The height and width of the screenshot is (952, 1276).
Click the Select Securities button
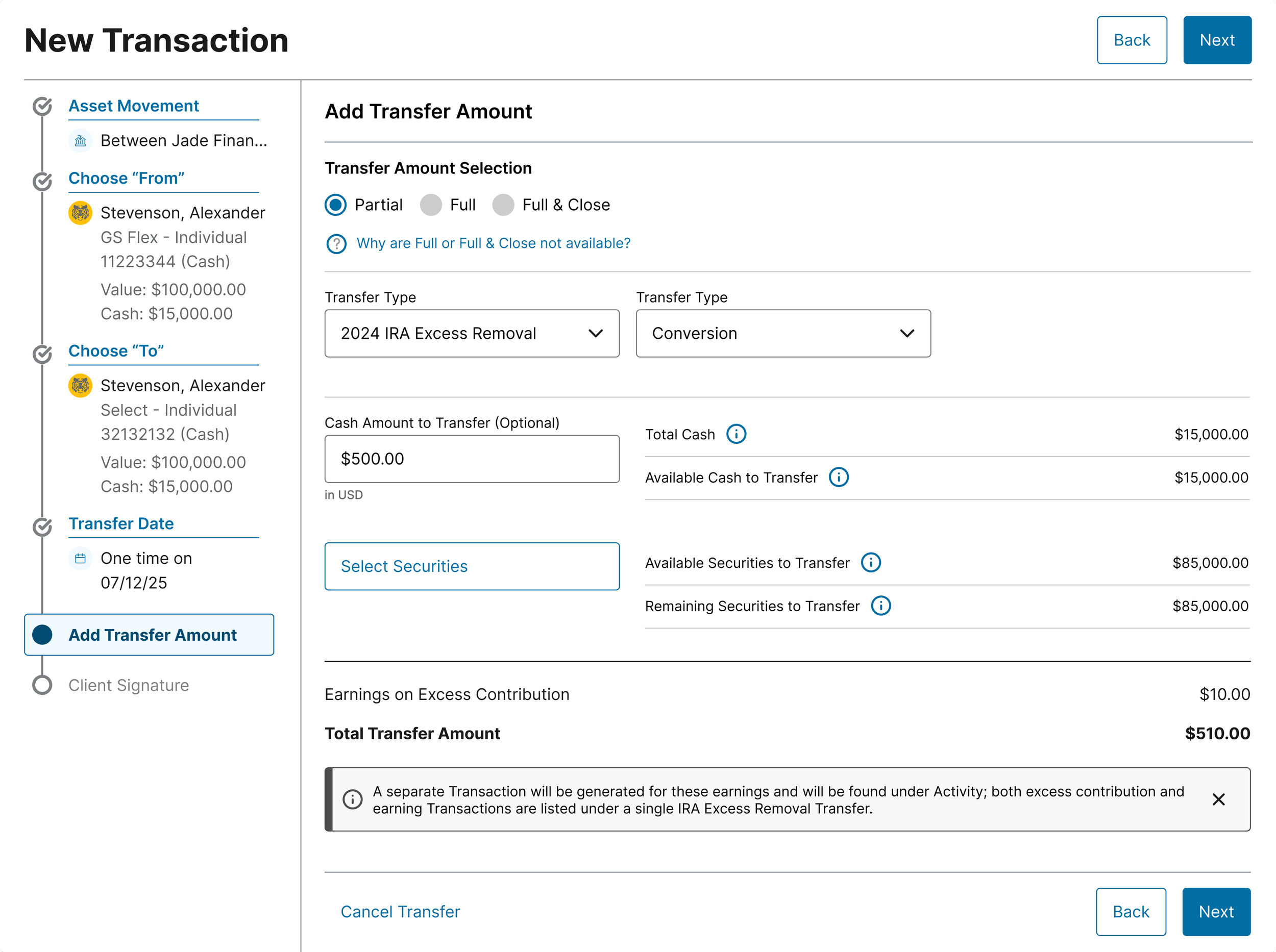(x=472, y=566)
